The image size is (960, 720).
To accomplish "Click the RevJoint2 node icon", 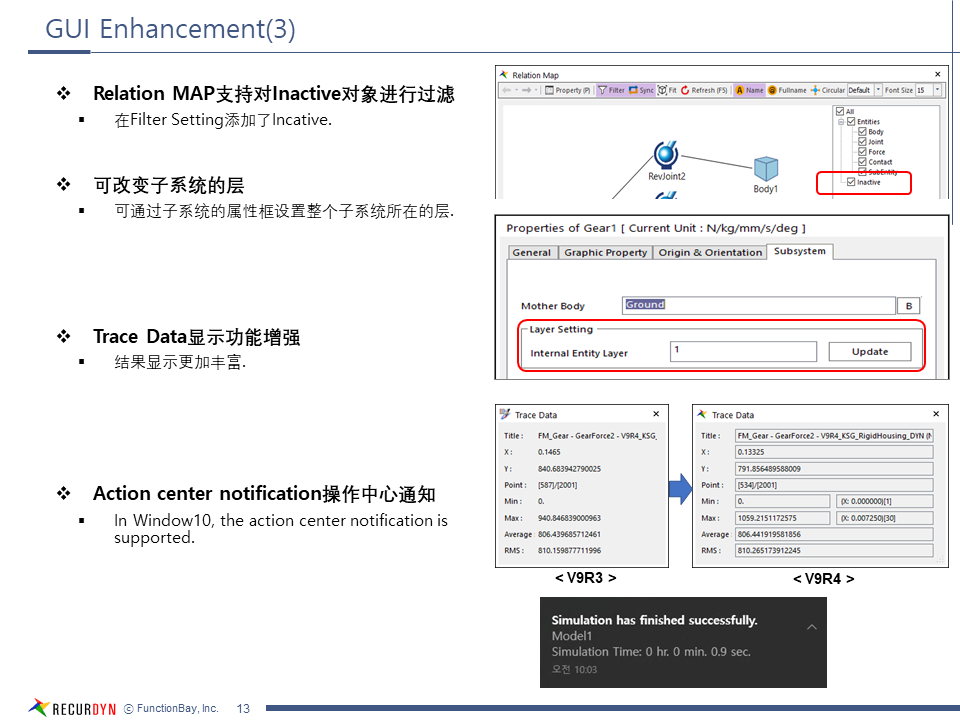I will (666, 155).
